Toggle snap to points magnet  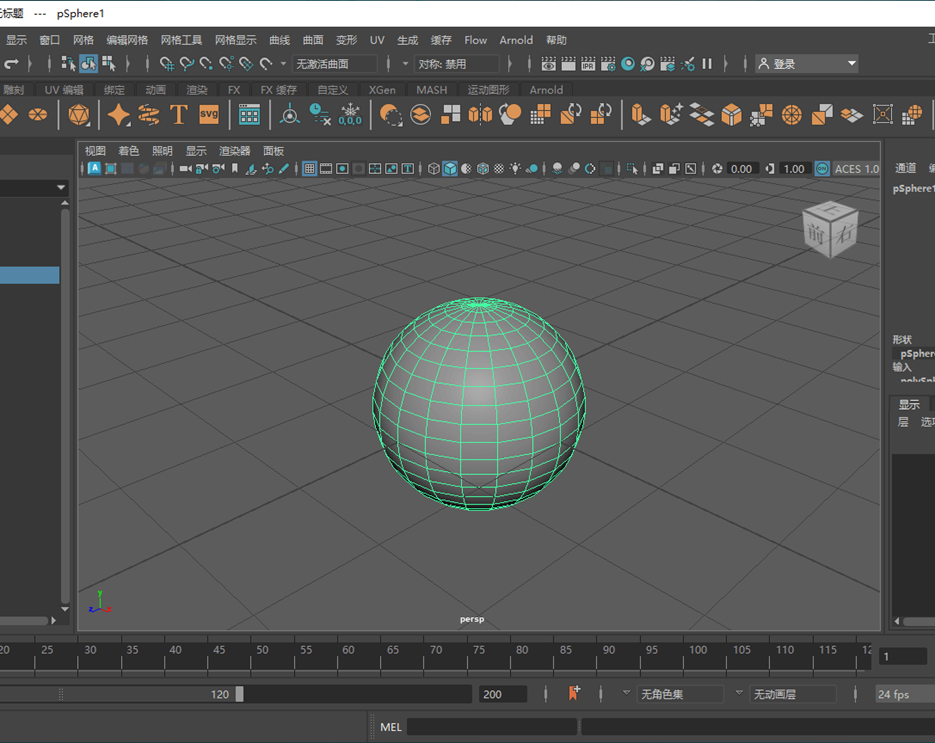(206, 64)
